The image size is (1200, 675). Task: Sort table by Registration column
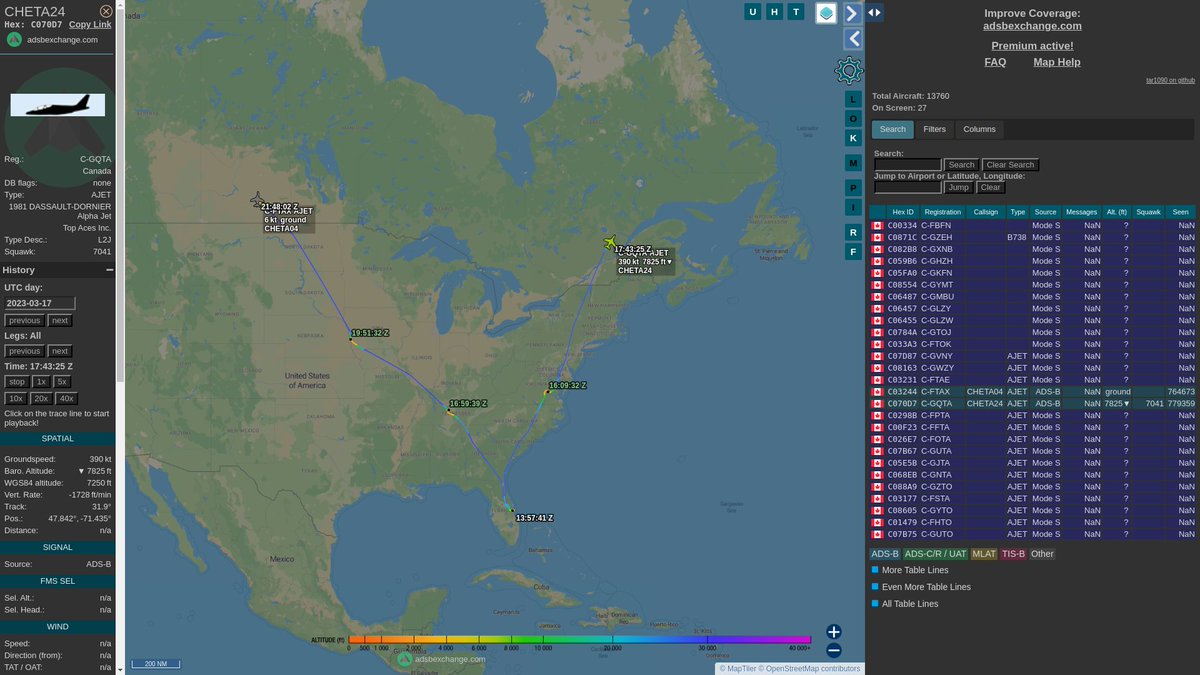tap(942, 212)
